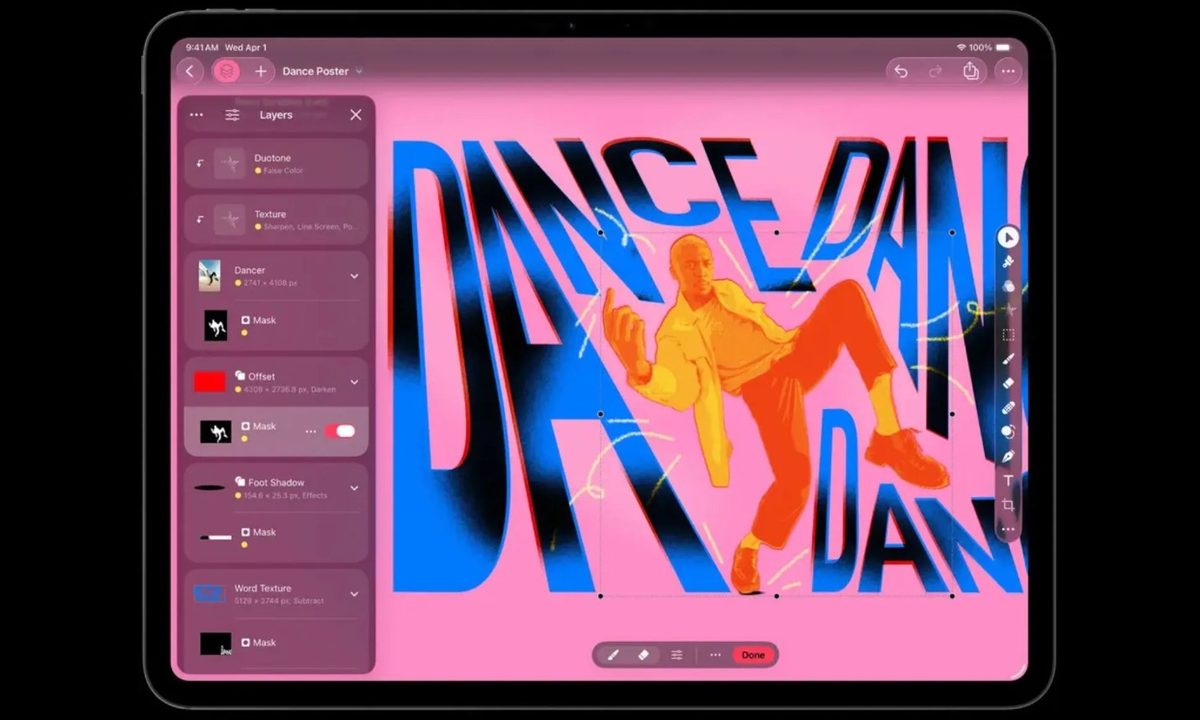This screenshot has width=1200, height=720.
Task: Pick the Arrange arrow tool
Action: [1008, 237]
